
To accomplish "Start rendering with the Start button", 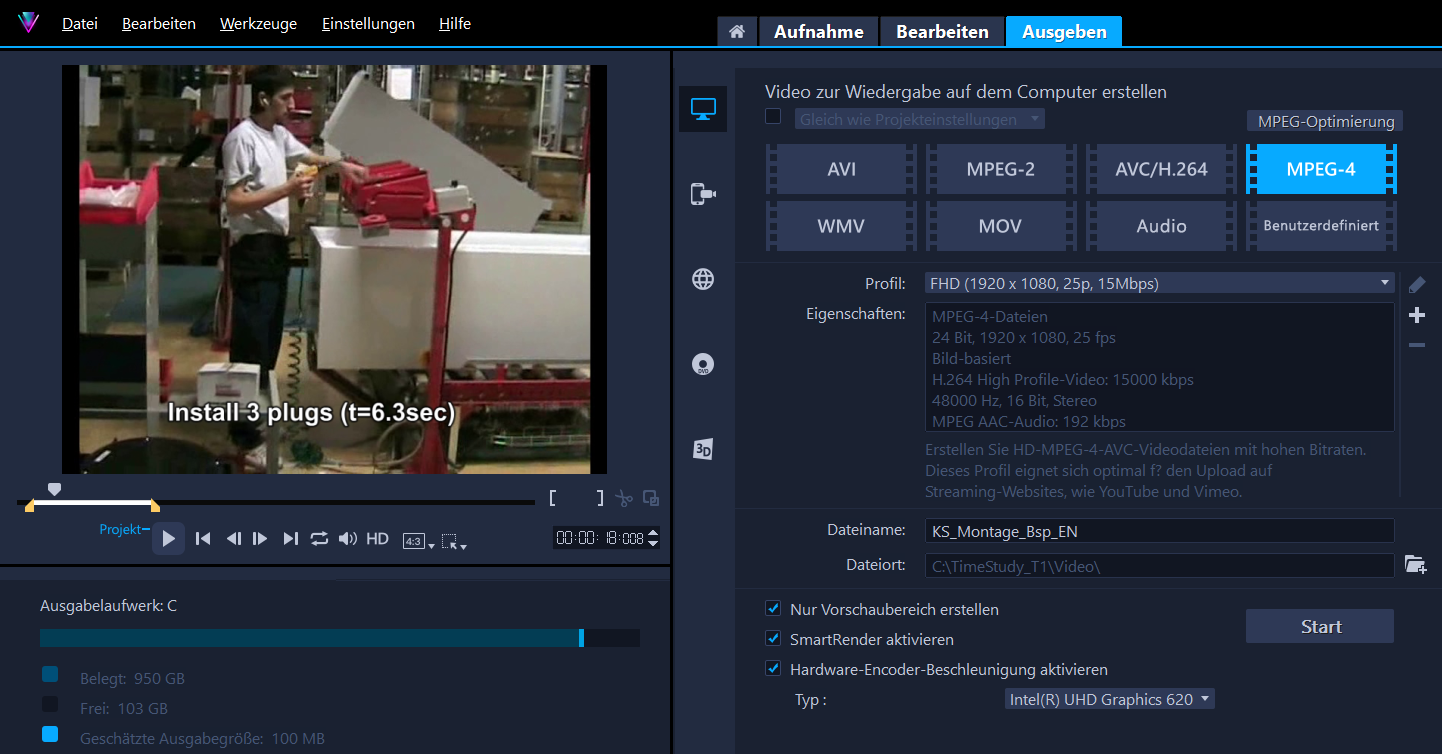I will [1320, 626].
